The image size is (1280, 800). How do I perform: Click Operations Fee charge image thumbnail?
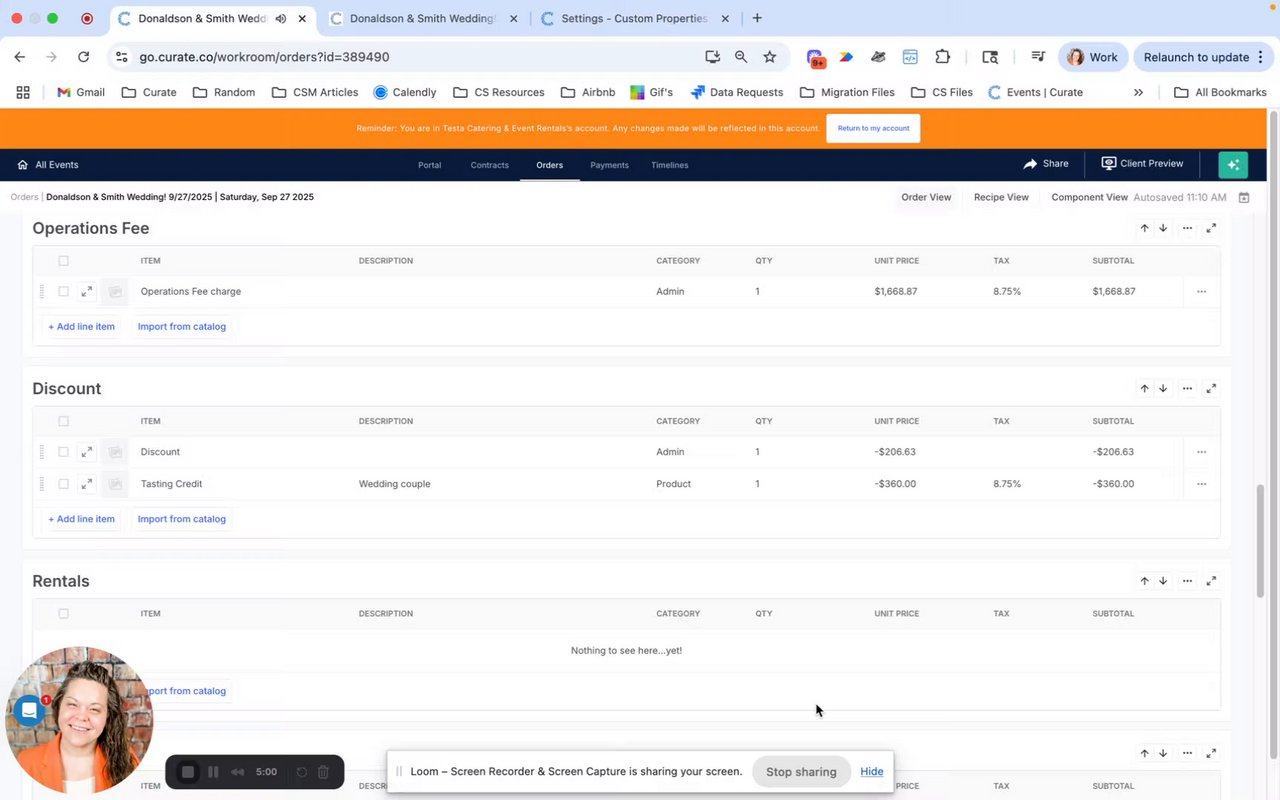[115, 292]
